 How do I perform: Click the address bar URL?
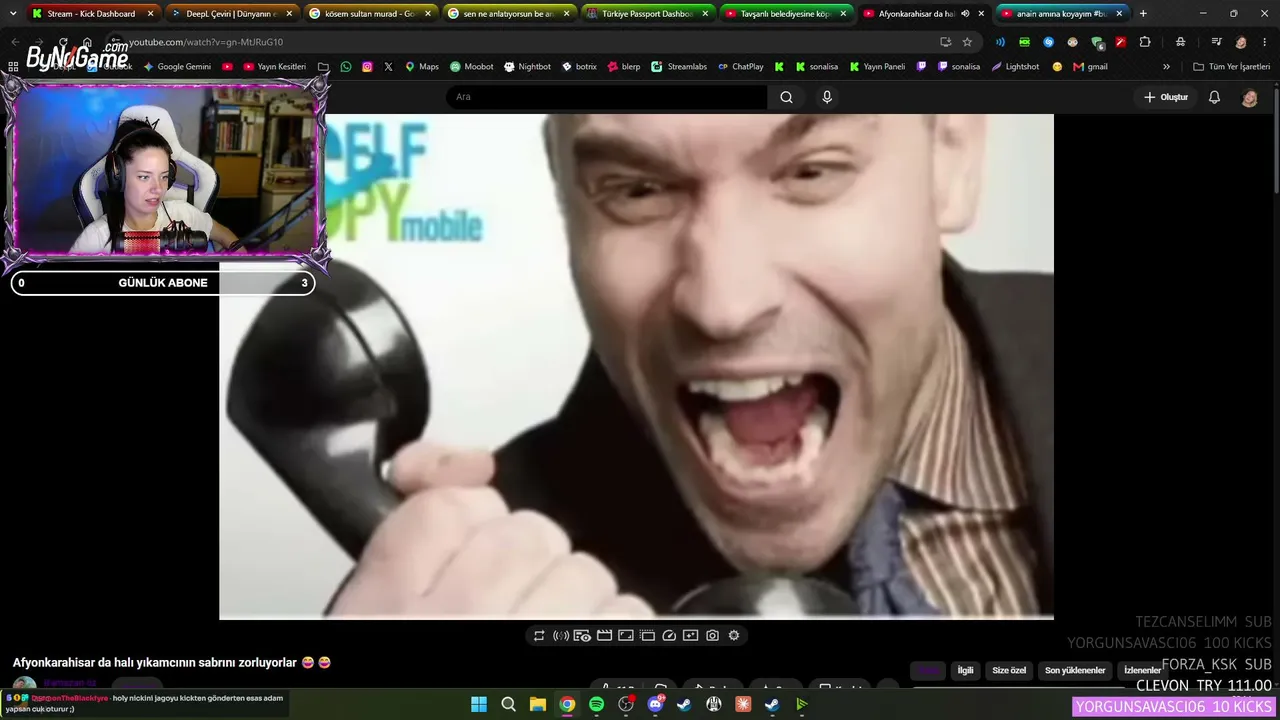(x=205, y=42)
